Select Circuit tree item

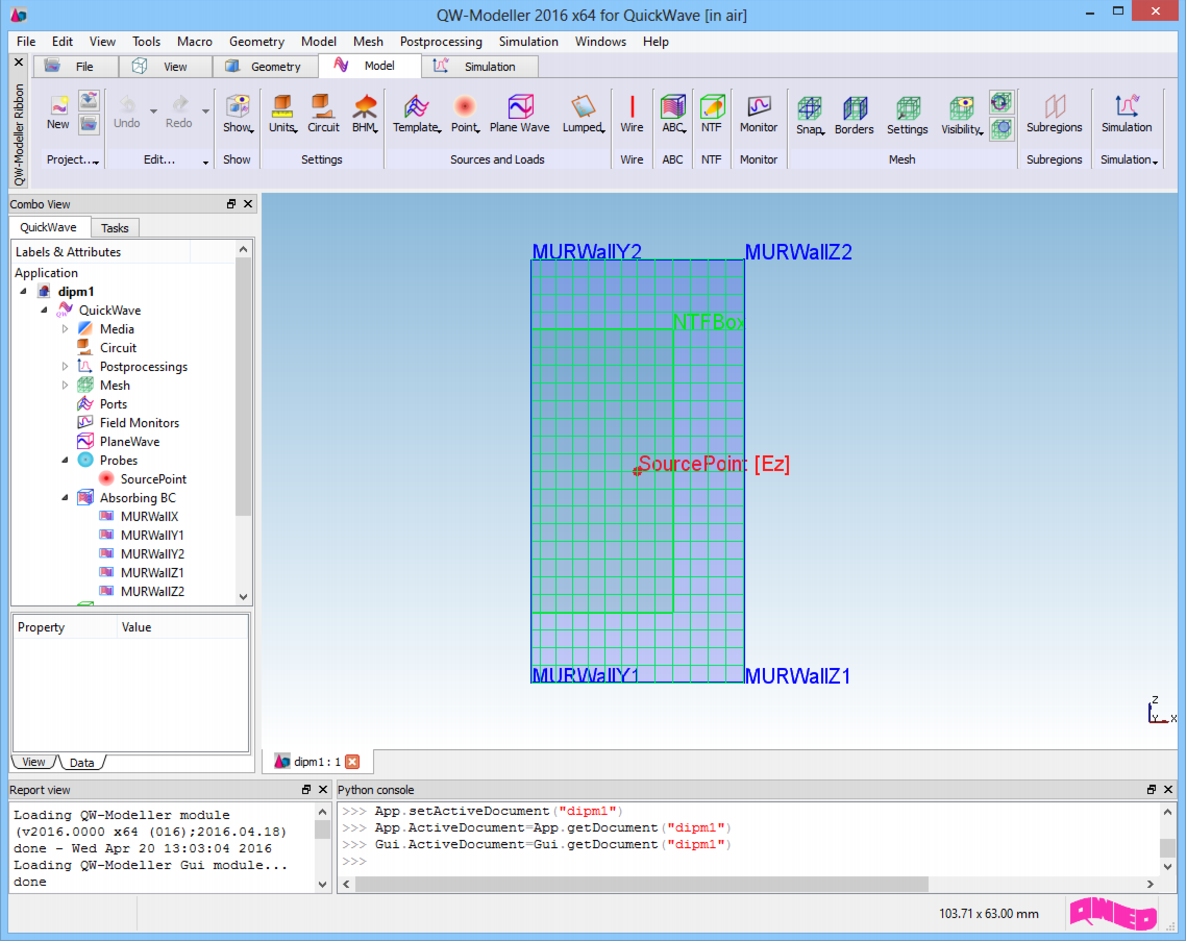118,348
